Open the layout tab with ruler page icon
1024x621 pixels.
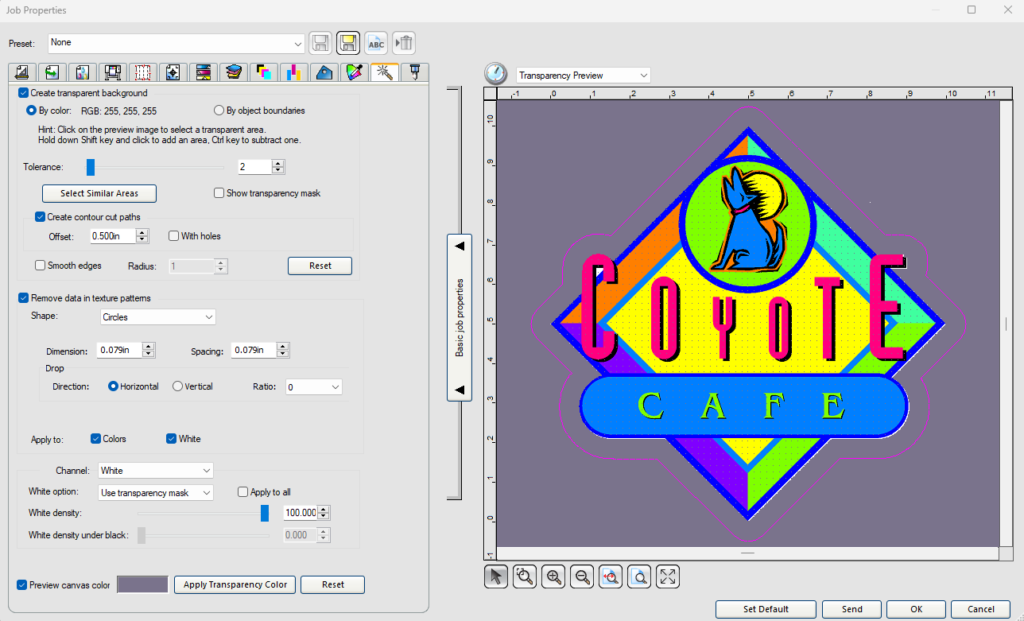click(x=22, y=72)
